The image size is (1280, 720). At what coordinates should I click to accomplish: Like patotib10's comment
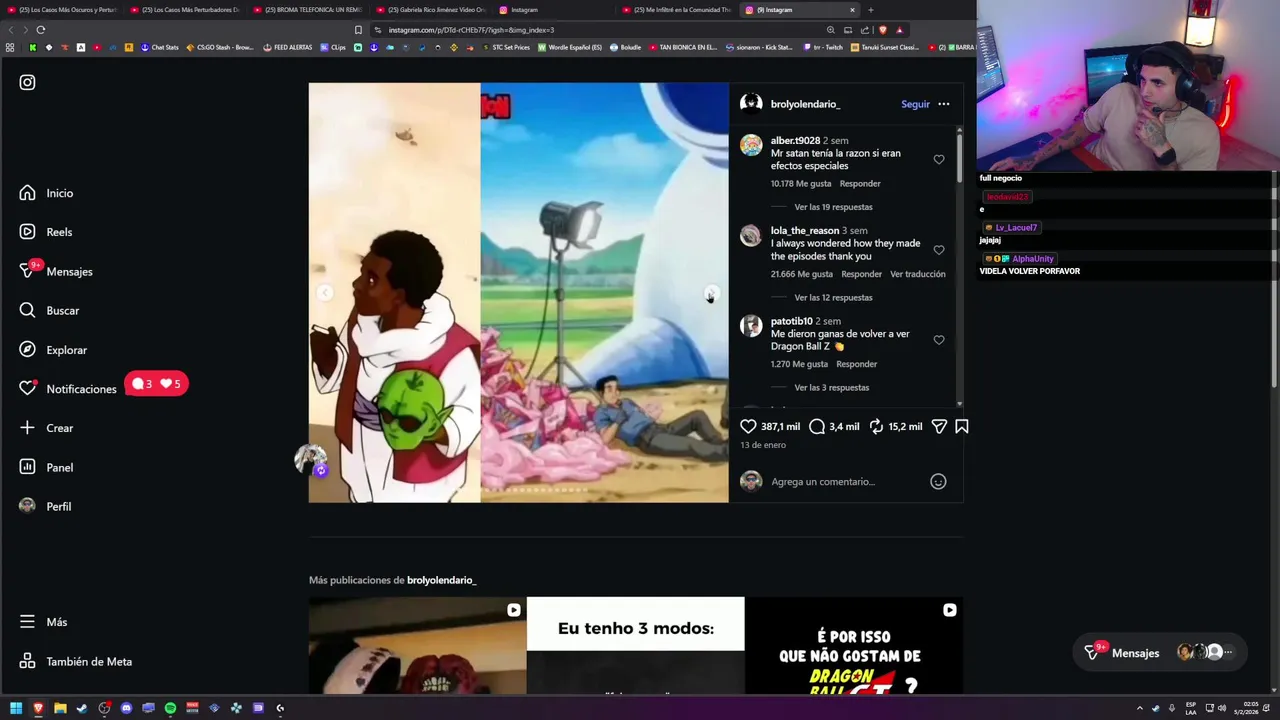pyautogui.click(x=938, y=340)
